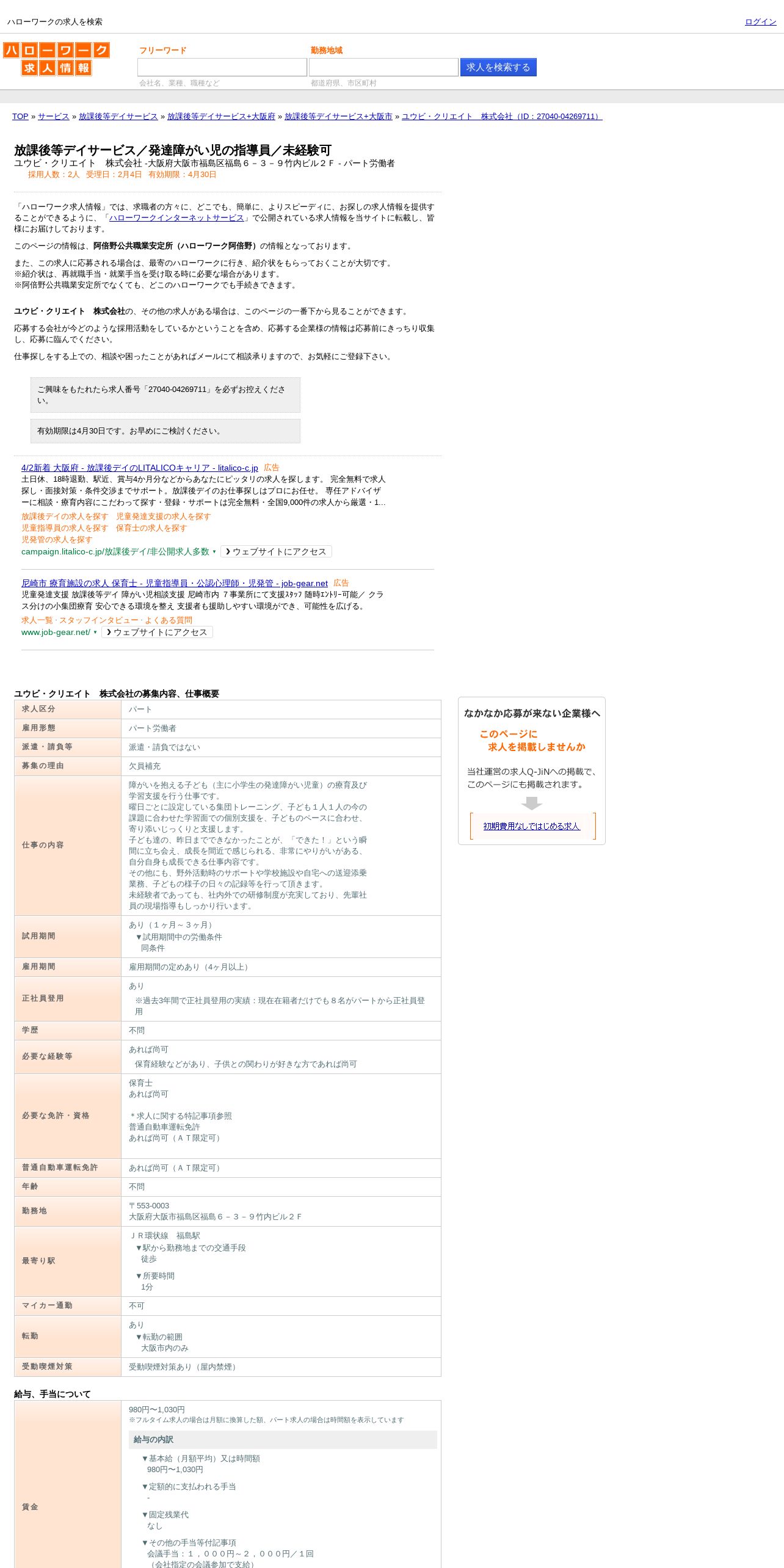Click the 雇用期間の定めあり（4ヶ月以上） text

189,967
